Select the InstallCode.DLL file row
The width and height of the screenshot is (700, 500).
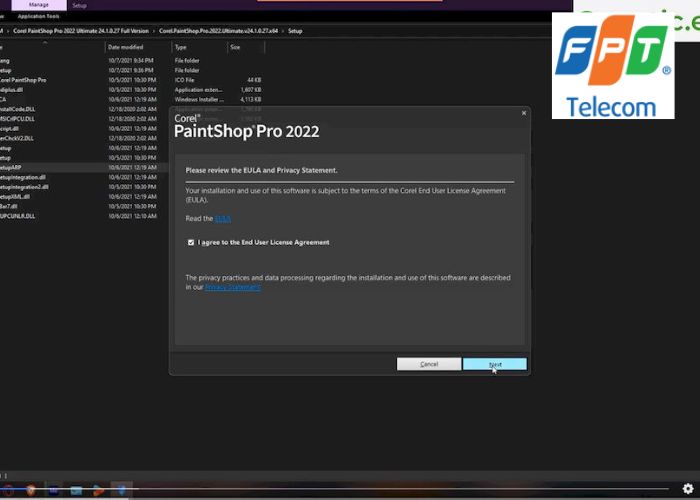point(17,109)
